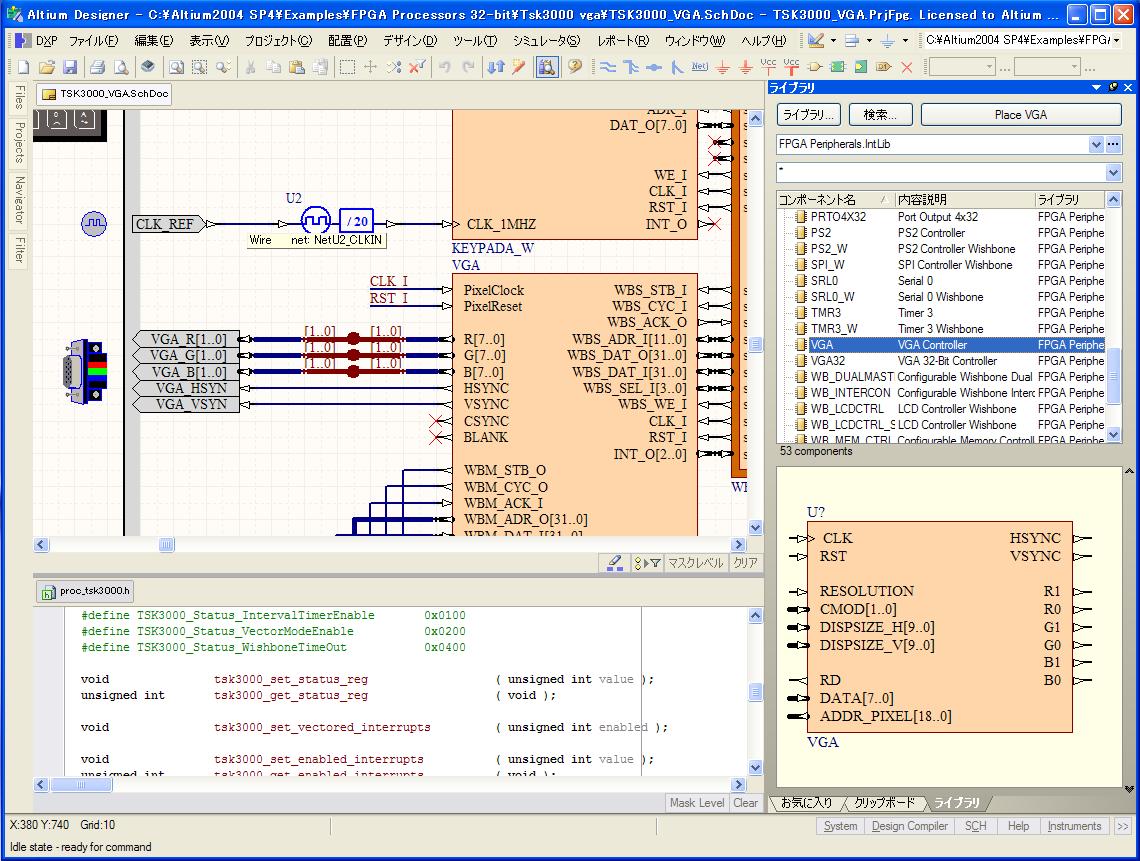Click the library browse '...' button
Viewport: 1140px width, 861px height.
pyautogui.click(x=1113, y=145)
